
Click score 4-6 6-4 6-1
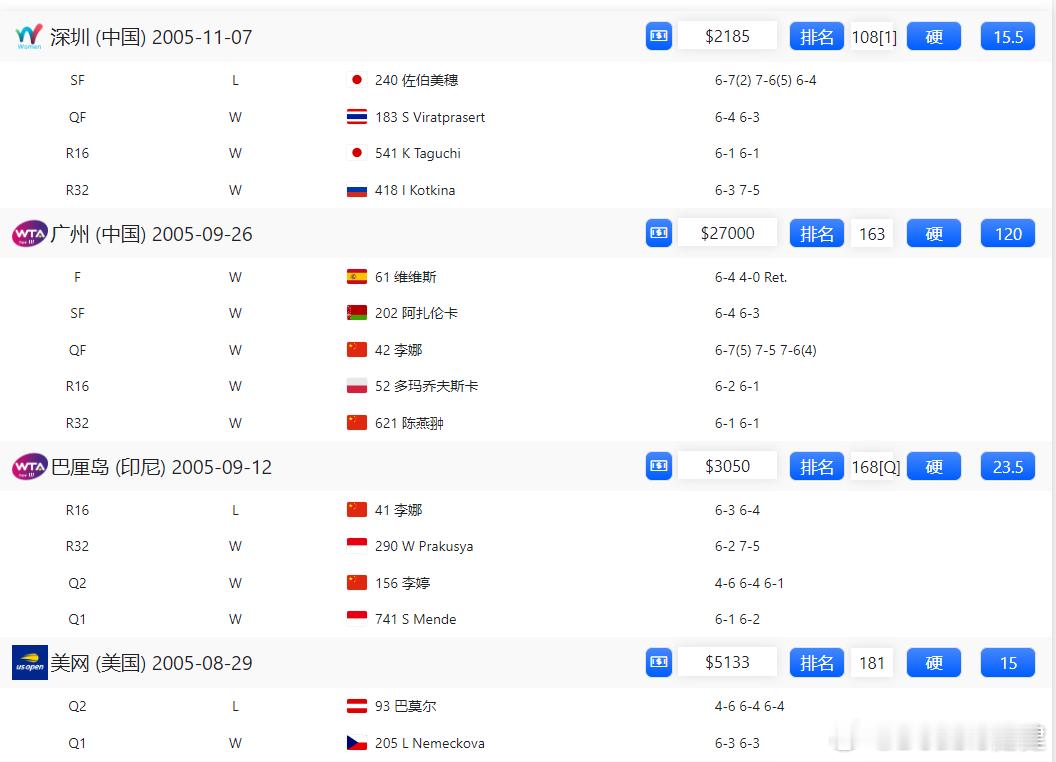[x=749, y=583]
